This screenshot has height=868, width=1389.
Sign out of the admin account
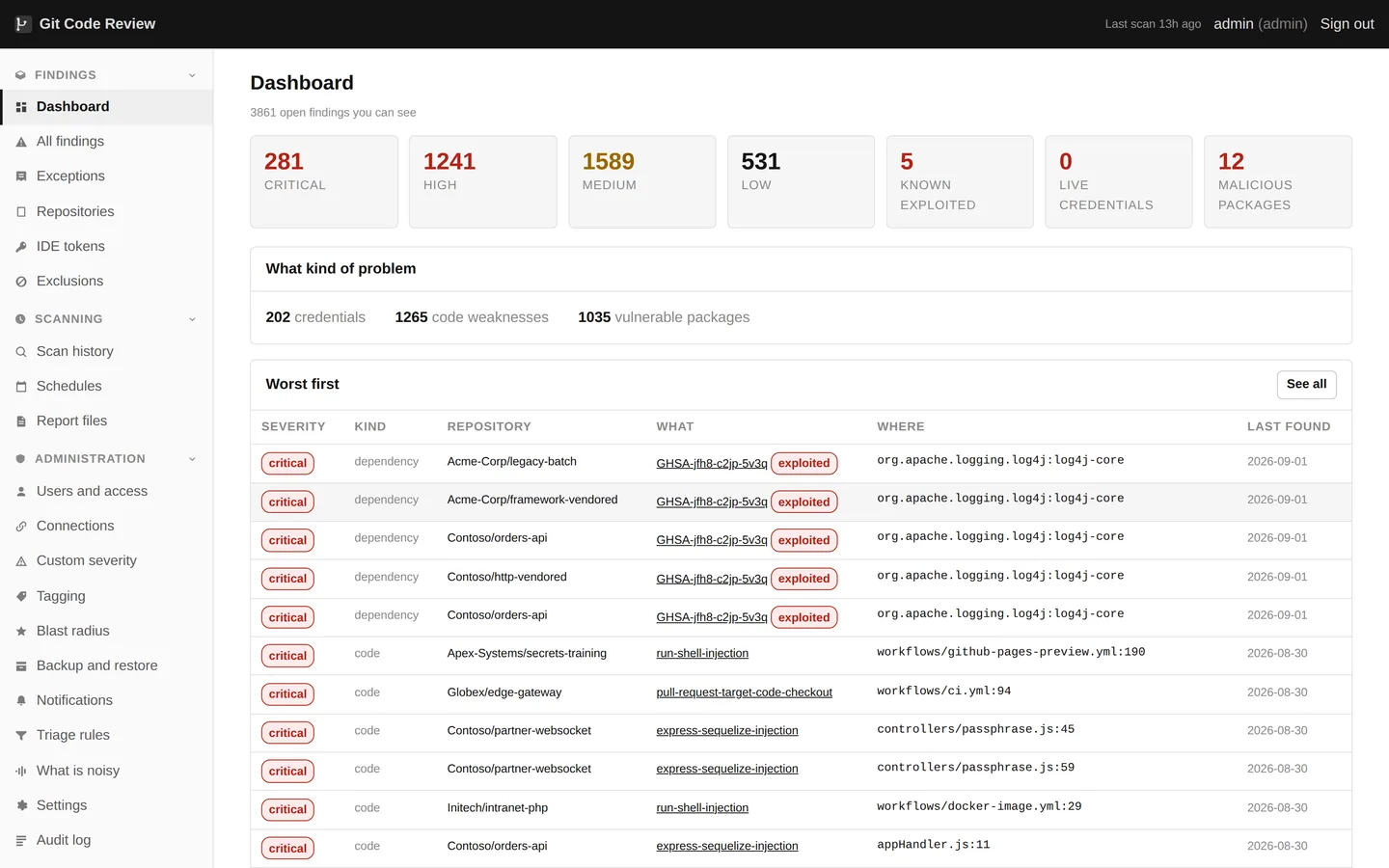click(x=1347, y=24)
